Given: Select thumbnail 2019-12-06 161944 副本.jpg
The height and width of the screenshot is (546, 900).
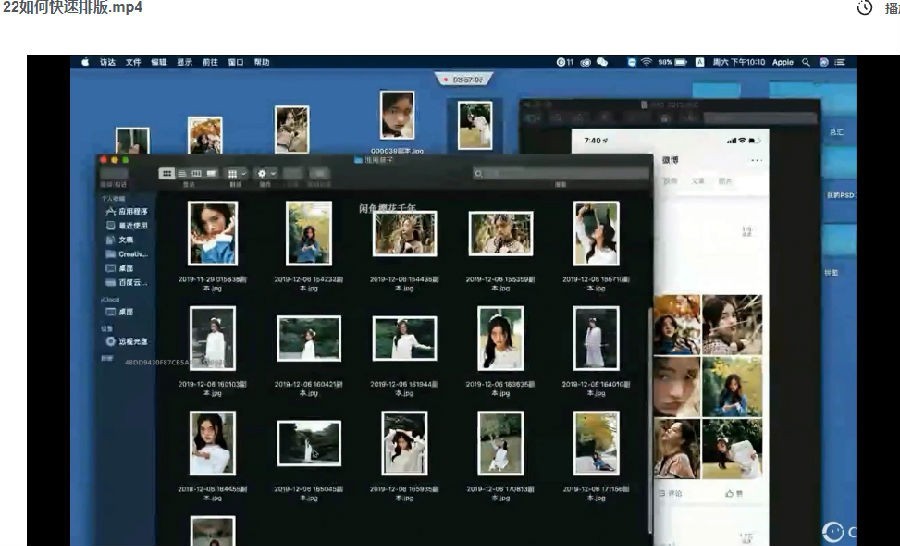Looking at the screenshot, I should (x=405, y=338).
